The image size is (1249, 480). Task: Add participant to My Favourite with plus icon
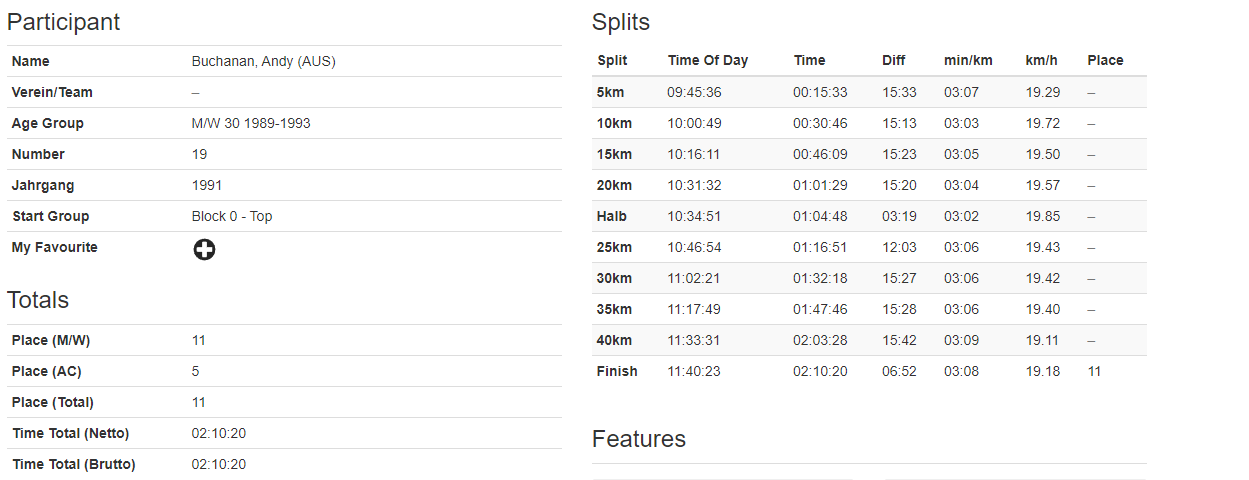click(204, 250)
